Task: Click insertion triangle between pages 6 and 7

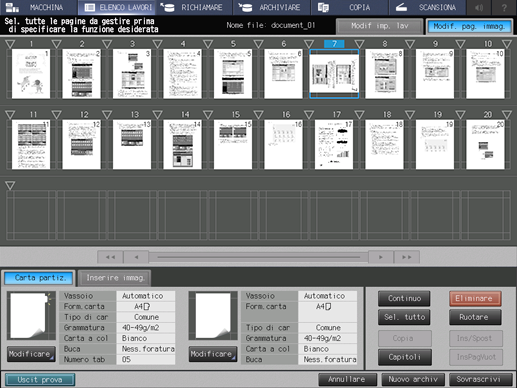Action: tap(309, 44)
